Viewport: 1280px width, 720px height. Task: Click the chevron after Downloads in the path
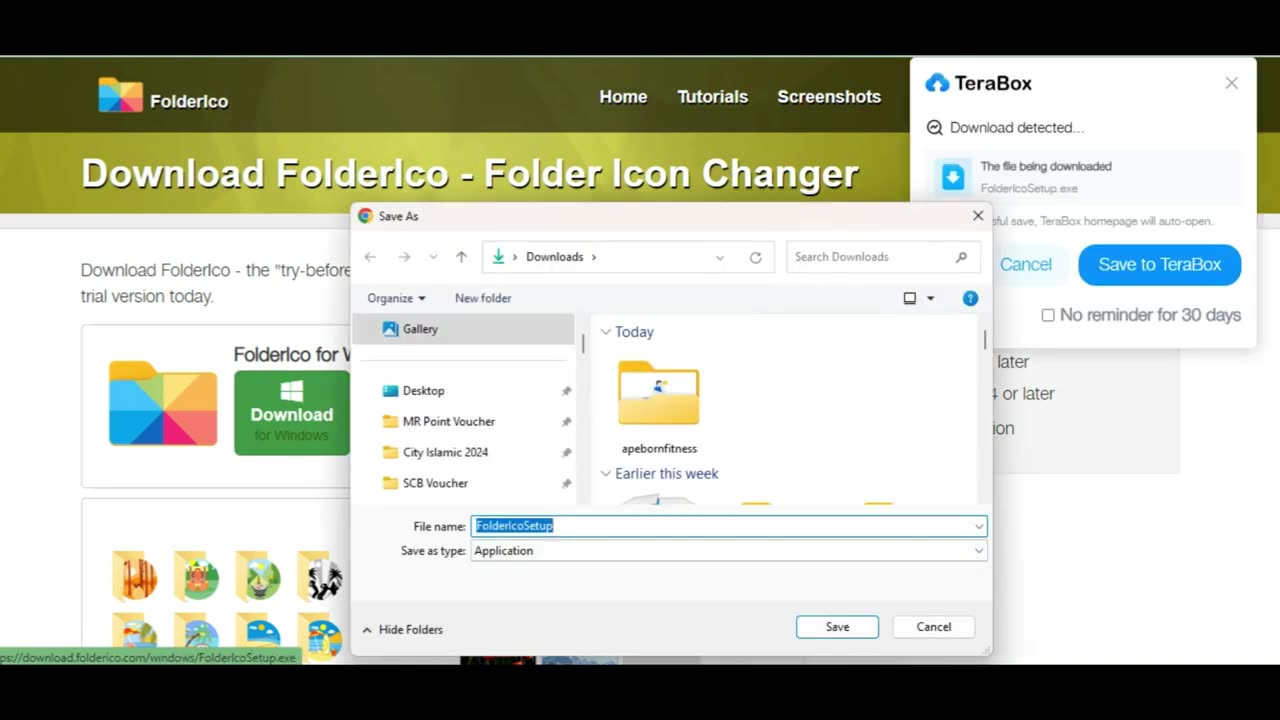[594, 257]
